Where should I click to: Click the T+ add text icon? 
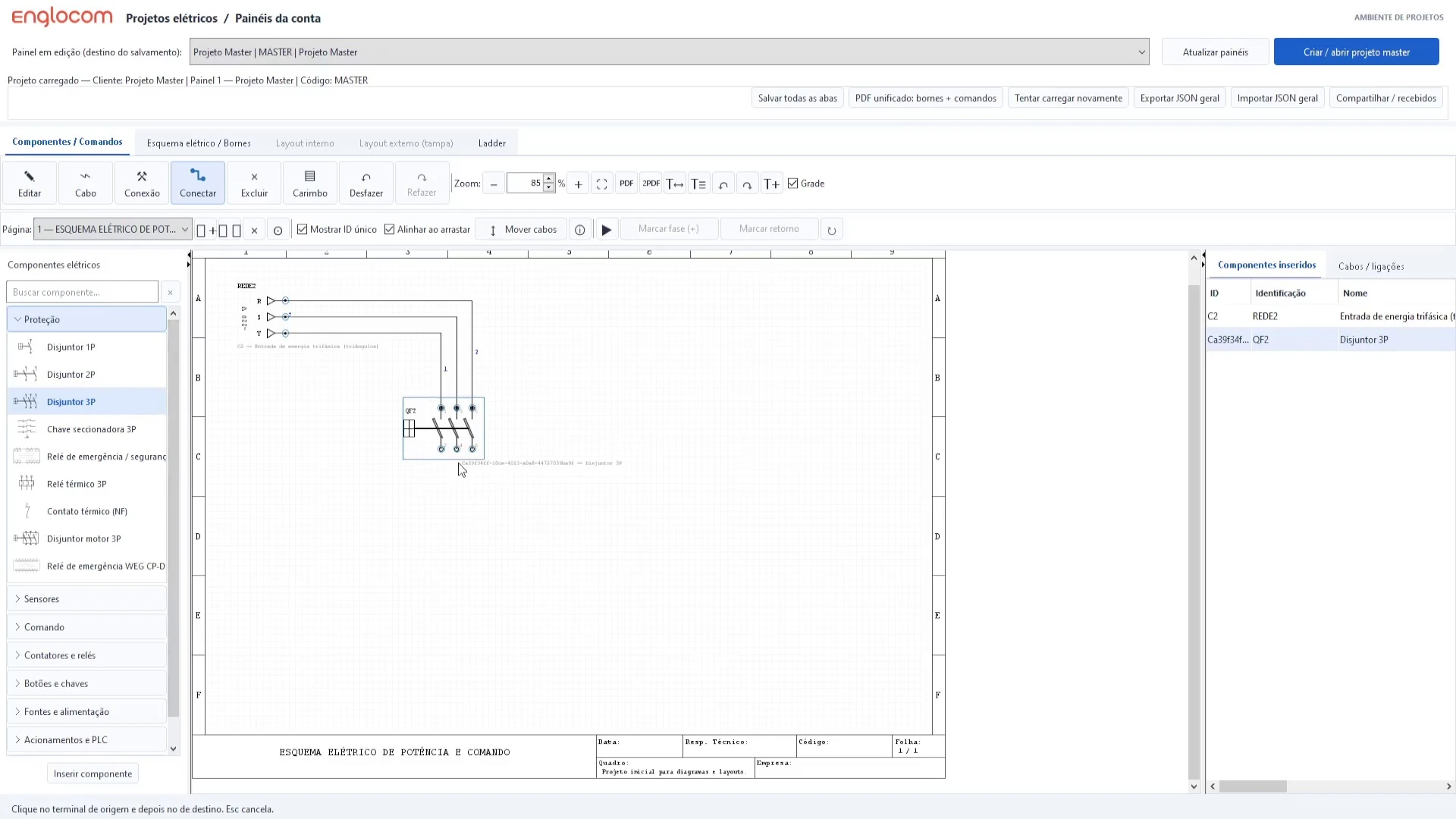(772, 184)
